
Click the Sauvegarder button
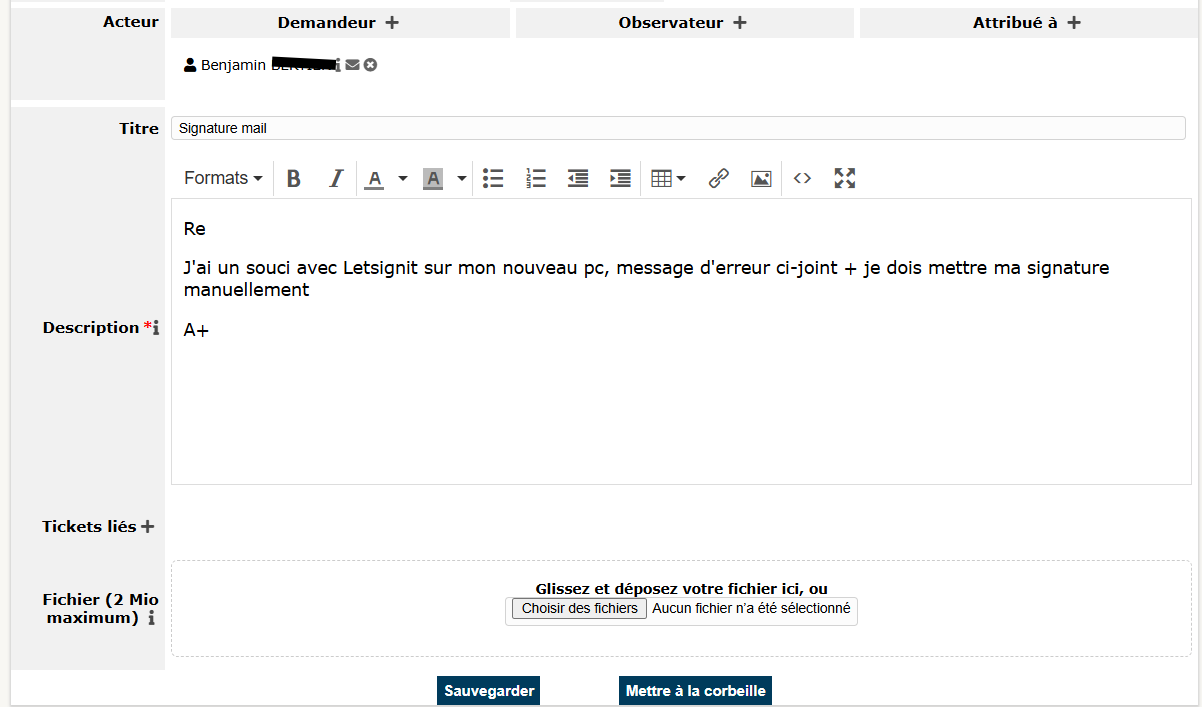coord(488,691)
